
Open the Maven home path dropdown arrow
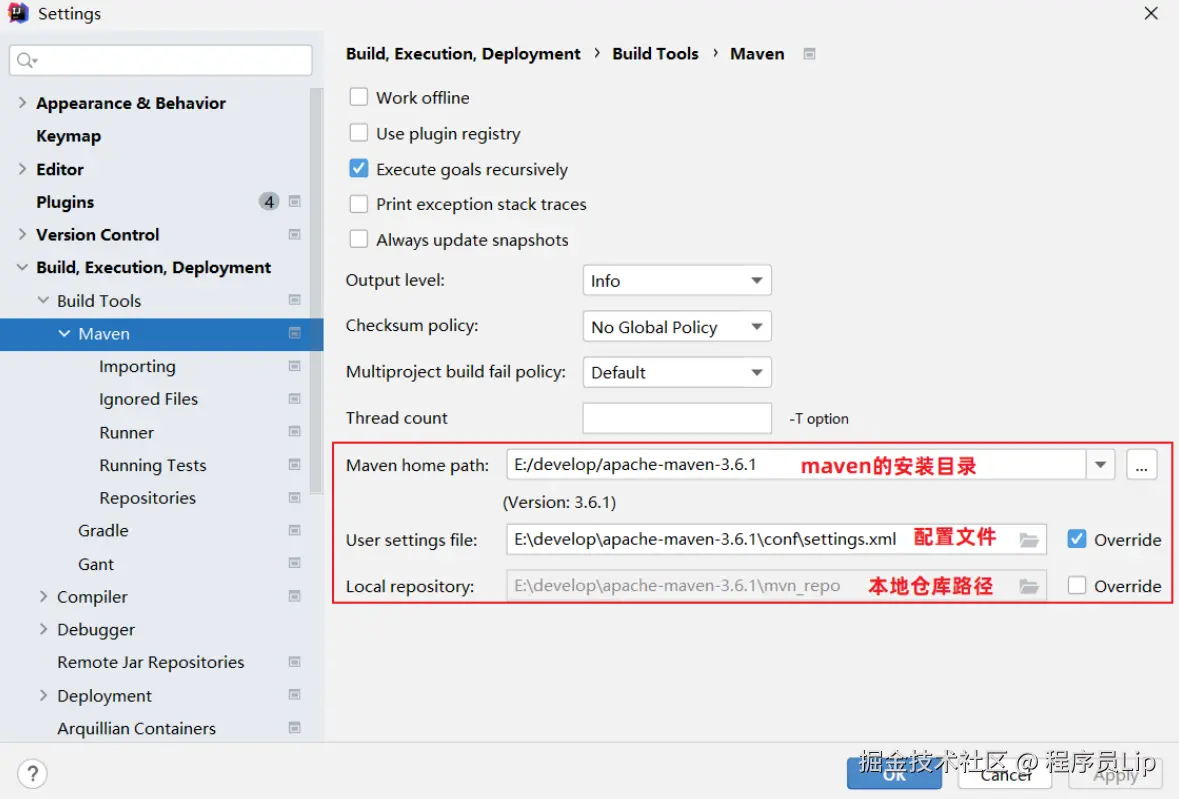coord(1100,465)
